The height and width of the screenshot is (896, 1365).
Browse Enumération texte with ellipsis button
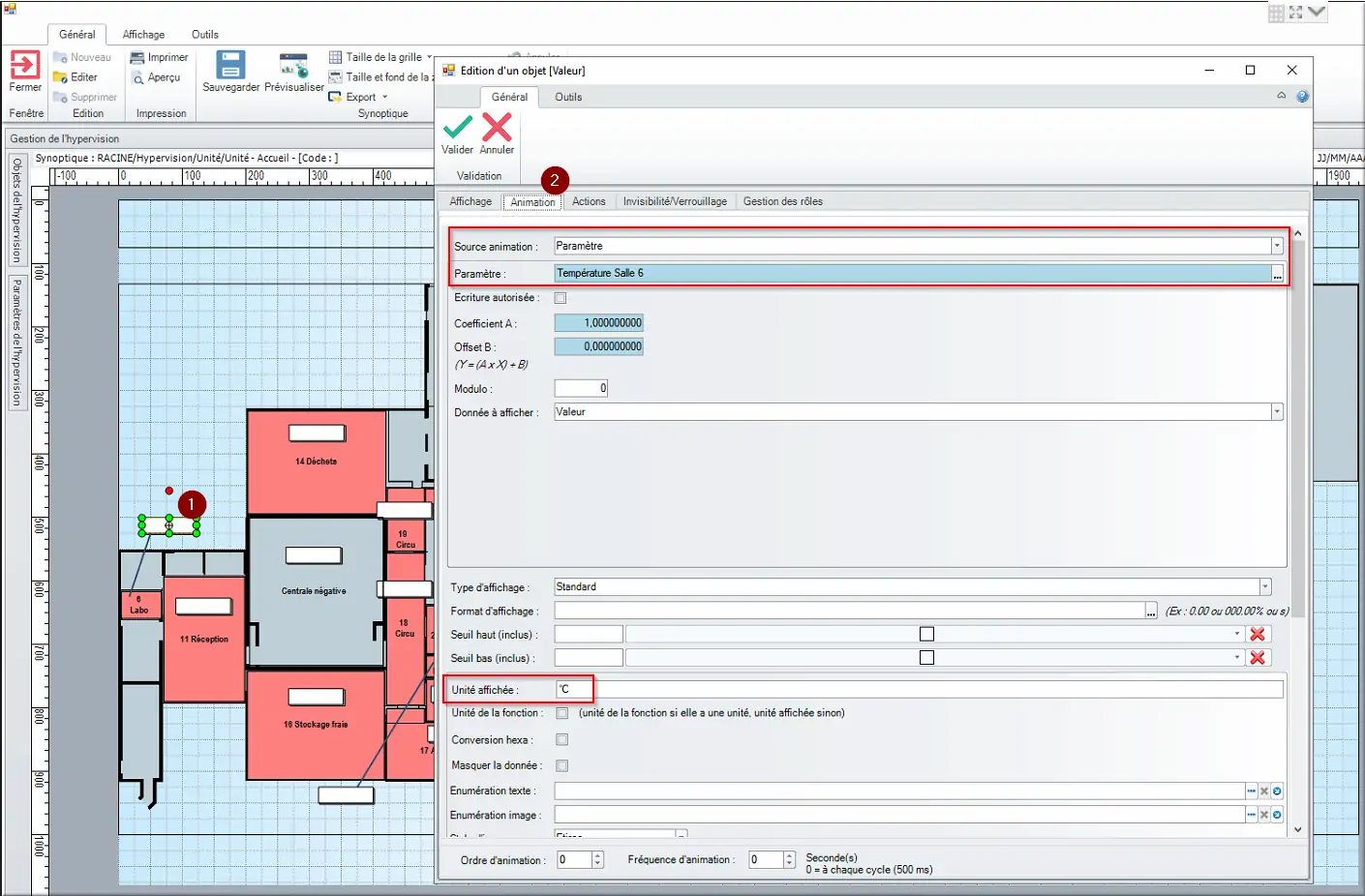tap(1251, 791)
